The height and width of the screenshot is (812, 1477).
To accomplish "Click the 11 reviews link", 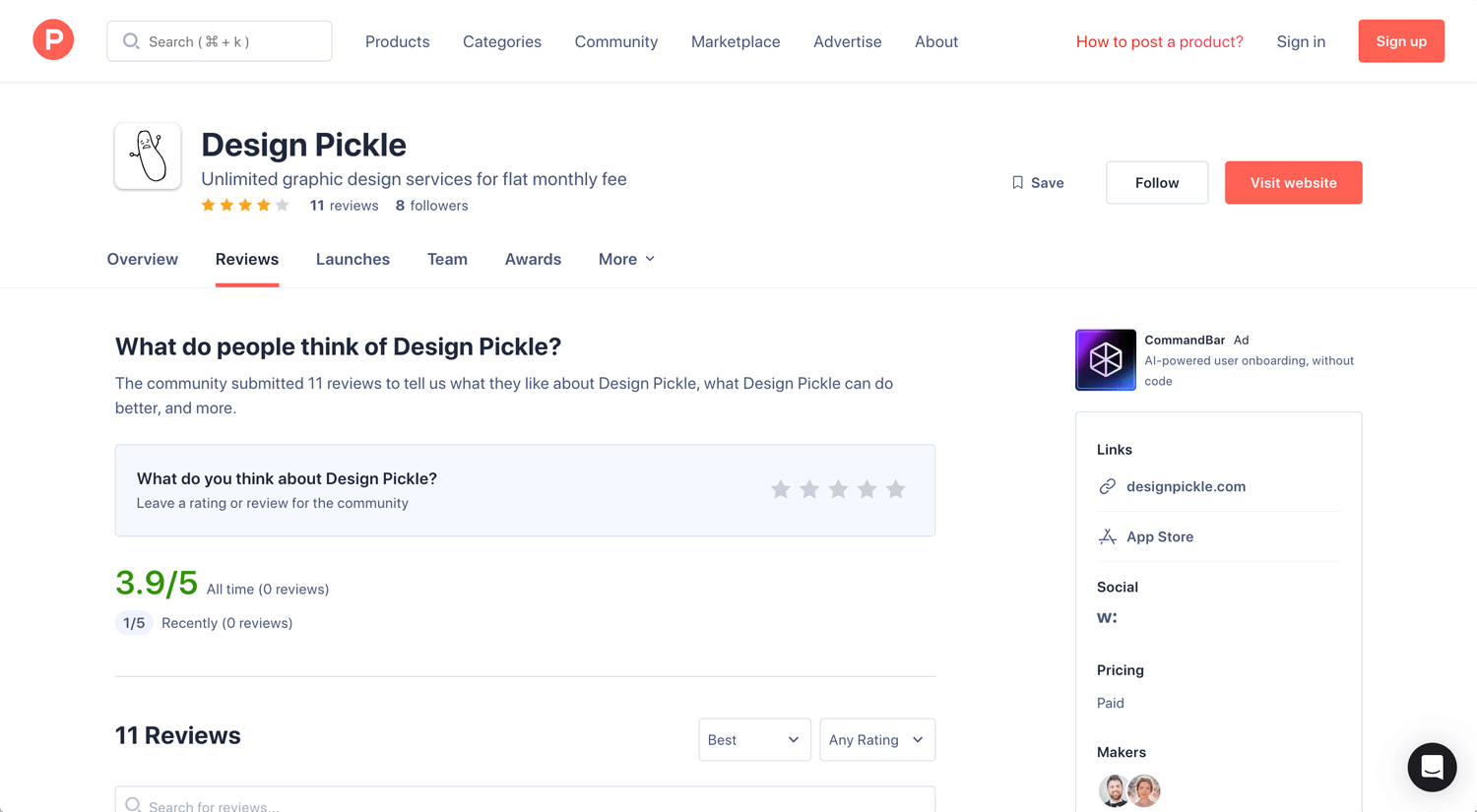I will (345, 206).
